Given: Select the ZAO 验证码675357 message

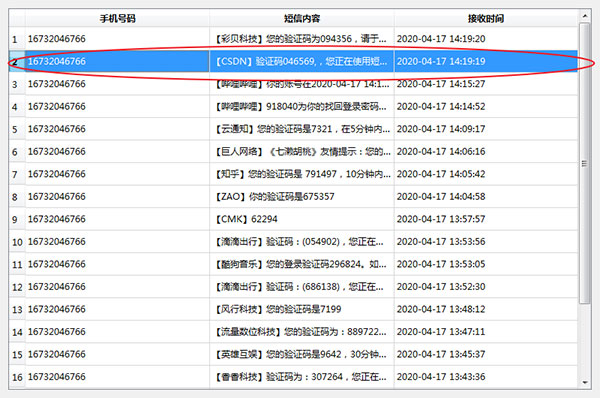Looking at the screenshot, I should coord(302,197).
